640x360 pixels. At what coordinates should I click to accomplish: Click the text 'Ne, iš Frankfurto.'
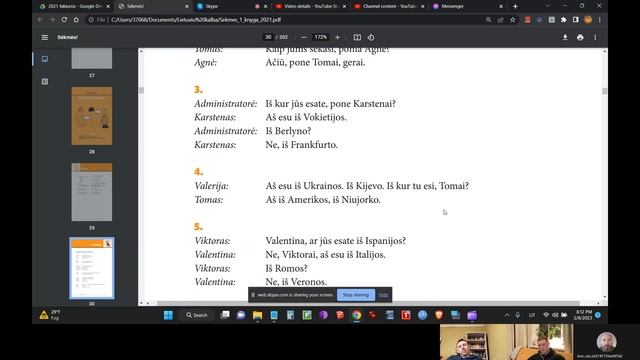302,145
